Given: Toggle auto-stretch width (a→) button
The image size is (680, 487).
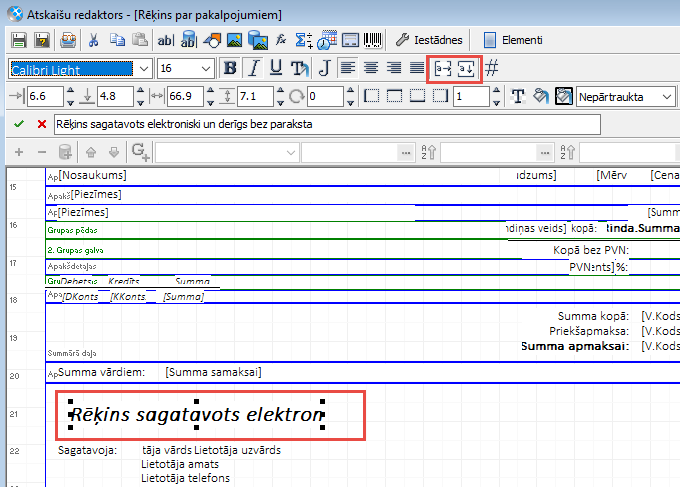Looking at the screenshot, I should pyautogui.click(x=443, y=69).
